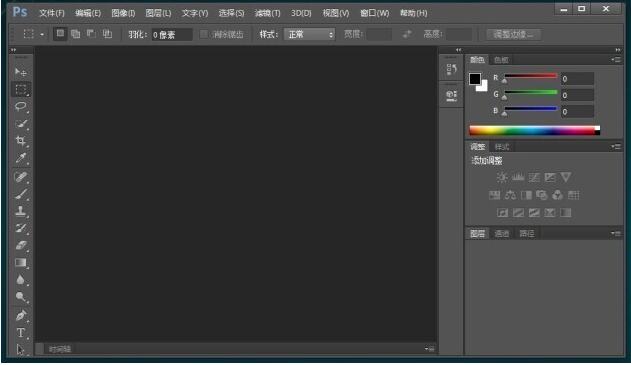Image resolution: width=631 pixels, height=365 pixels.
Task: Choose Subtract from Selection mode
Action: [x=91, y=34]
